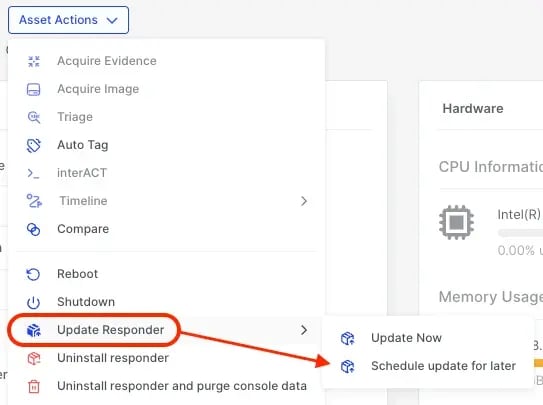Open the Asset Actions dropdown
Image resolution: width=543 pixels, height=405 pixels.
pyautogui.click(x=69, y=20)
